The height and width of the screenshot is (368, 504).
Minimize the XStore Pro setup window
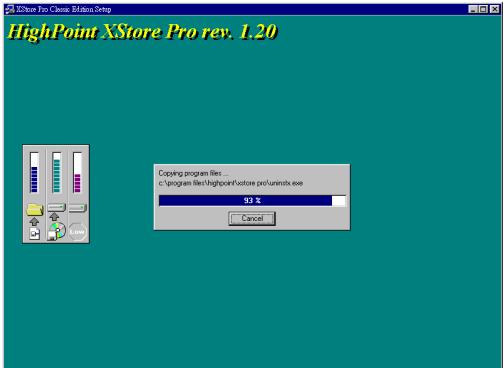tap(473, 9)
